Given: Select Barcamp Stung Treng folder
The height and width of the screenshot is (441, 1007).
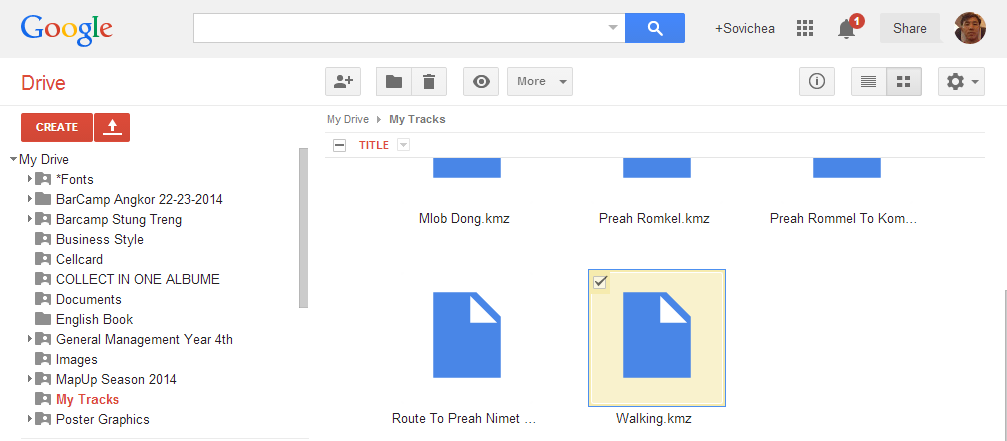Looking at the screenshot, I should tap(119, 220).
